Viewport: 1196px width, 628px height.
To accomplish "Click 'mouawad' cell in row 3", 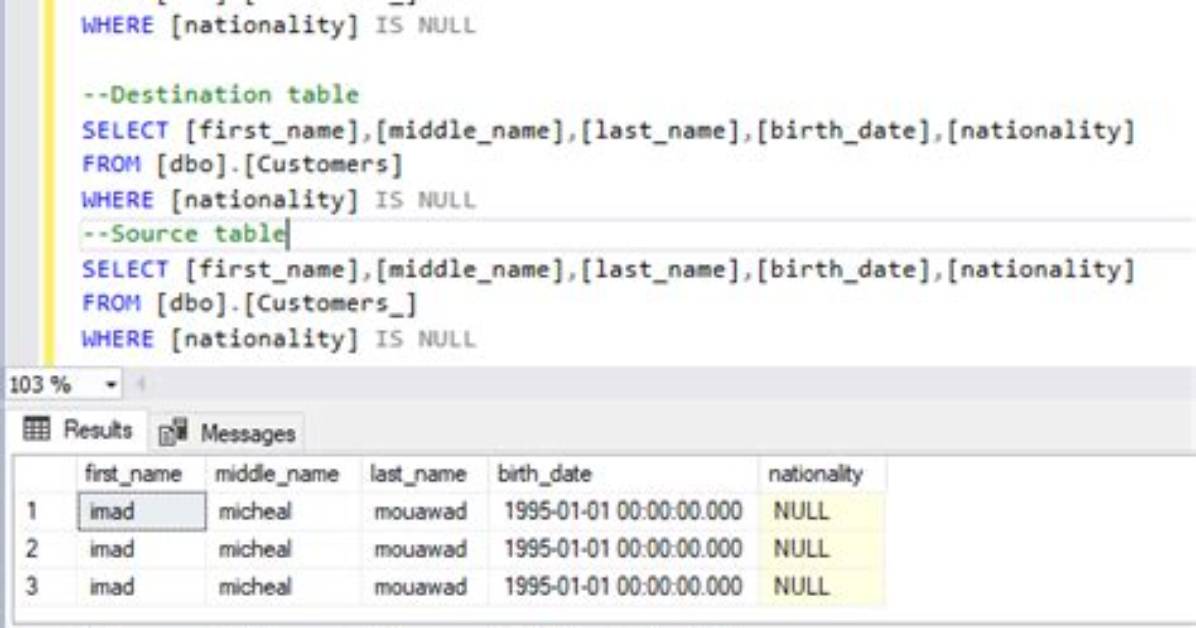I will tap(425, 586).
